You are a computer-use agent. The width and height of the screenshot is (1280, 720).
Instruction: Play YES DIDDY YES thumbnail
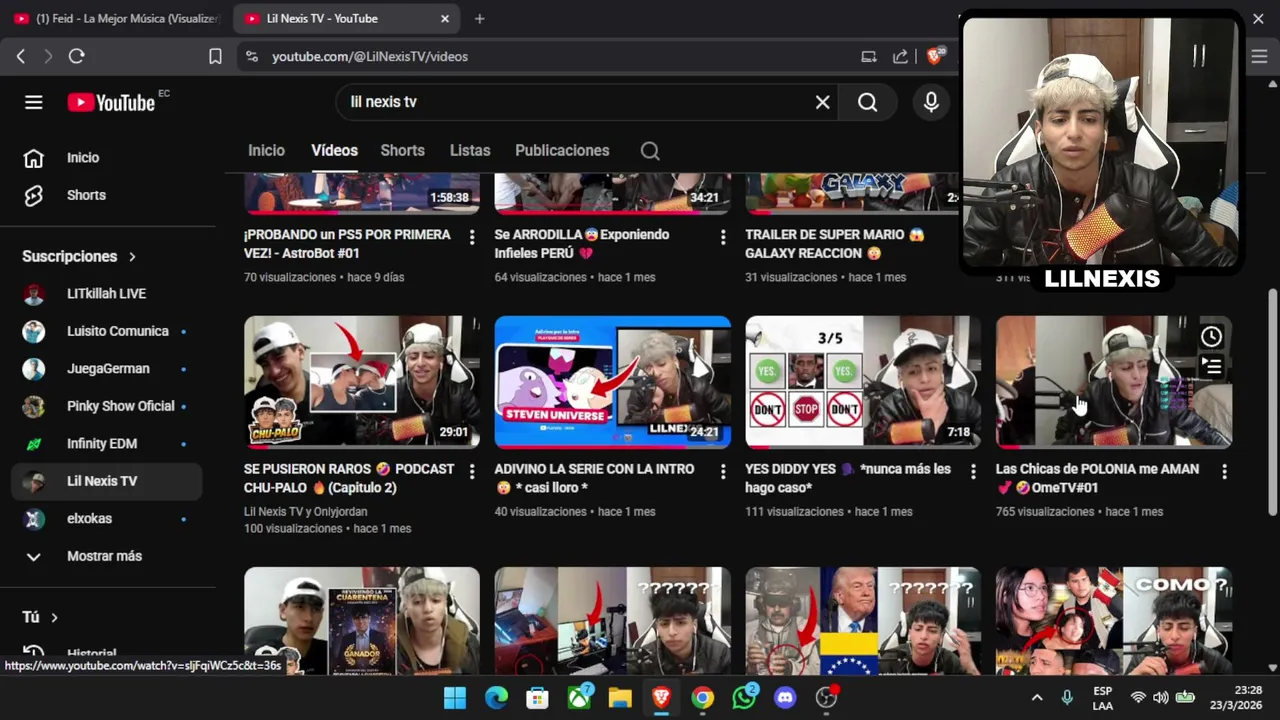(863, 382)
